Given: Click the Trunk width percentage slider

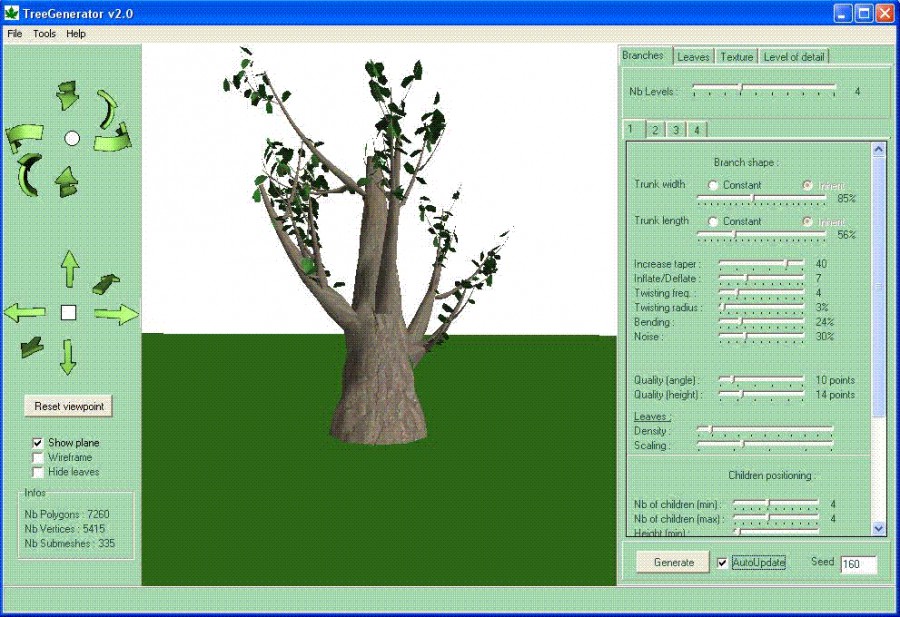Looking at the screenshot, I should (x=761, y=199).
